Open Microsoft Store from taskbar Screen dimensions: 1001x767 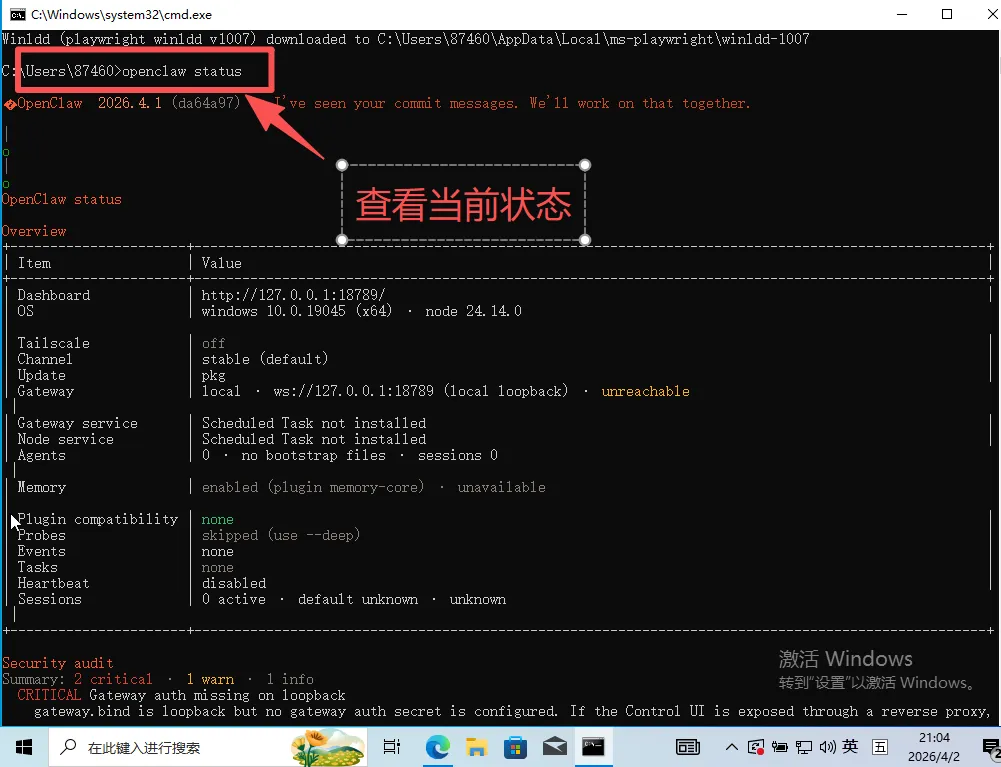click(x=515, y=747)
